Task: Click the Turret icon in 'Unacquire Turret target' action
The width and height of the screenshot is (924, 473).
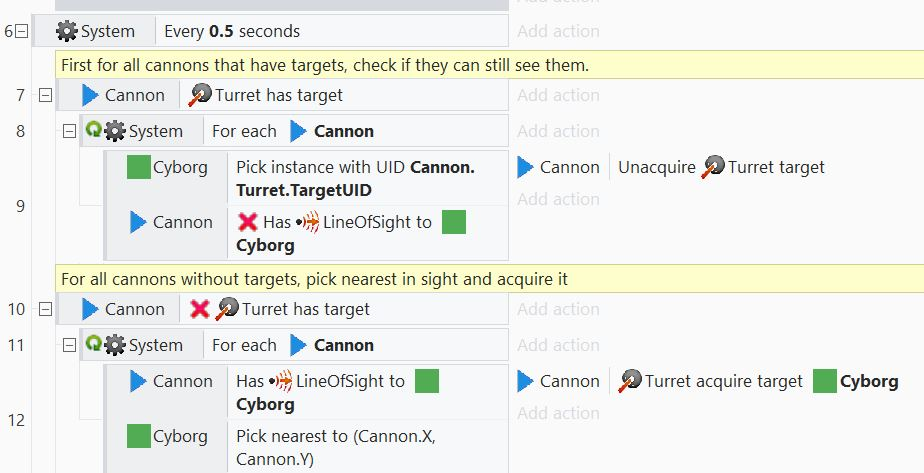Action: click(712, 167)
